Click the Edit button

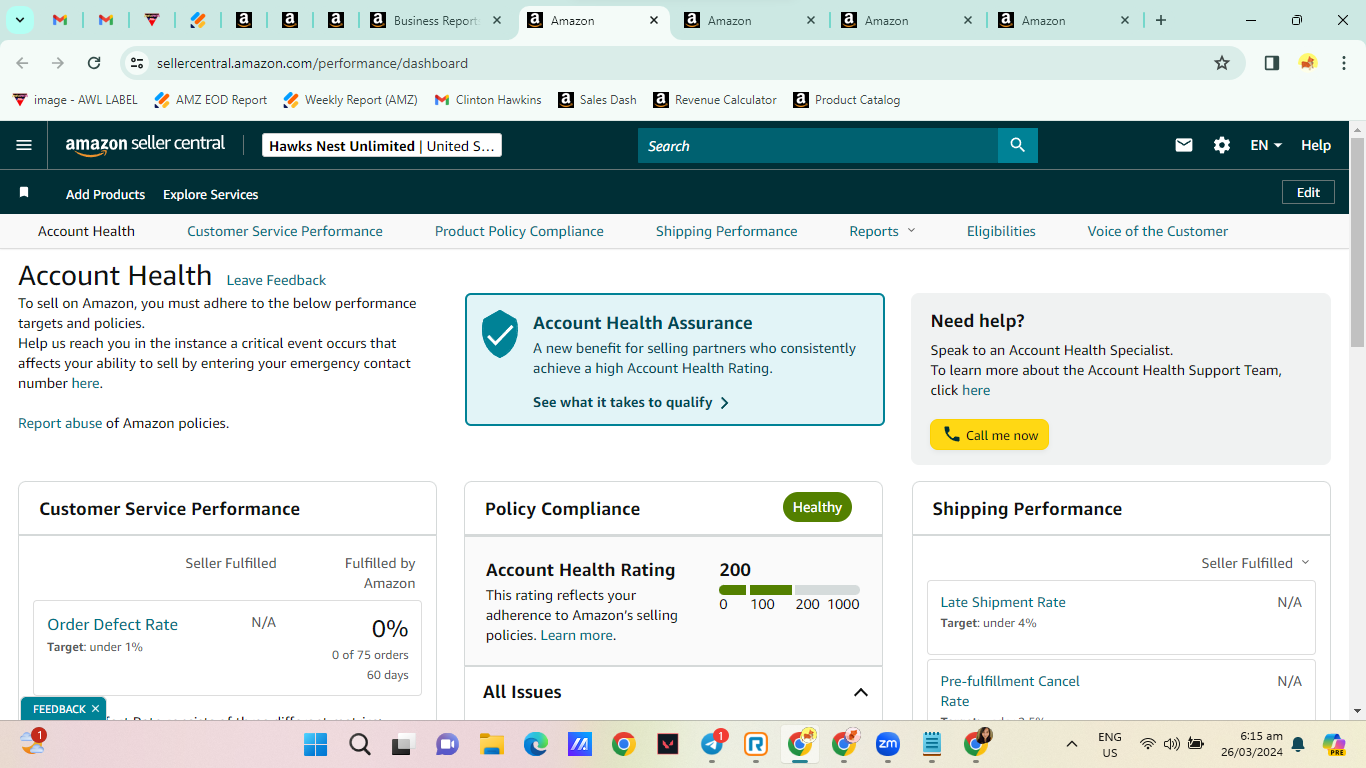pos(1308,192)
